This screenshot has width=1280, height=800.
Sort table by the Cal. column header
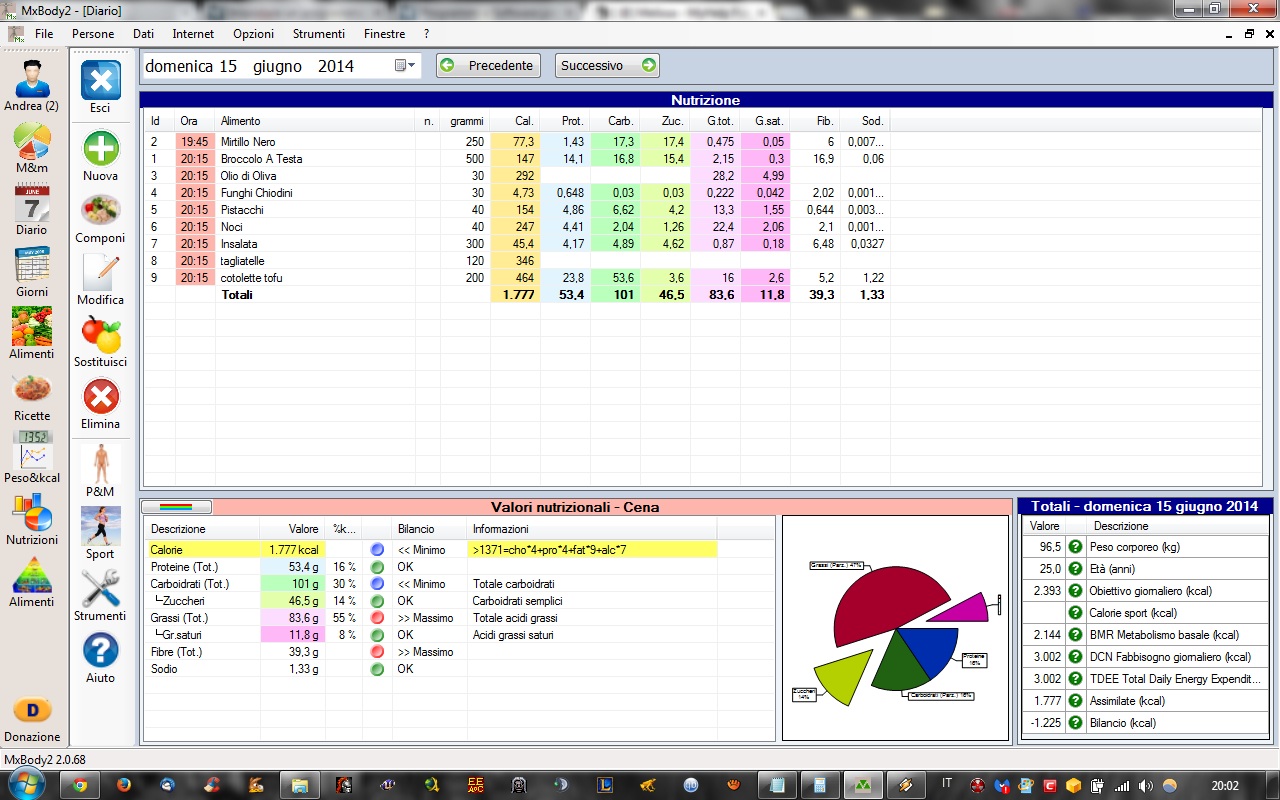[x=523, y=121]
